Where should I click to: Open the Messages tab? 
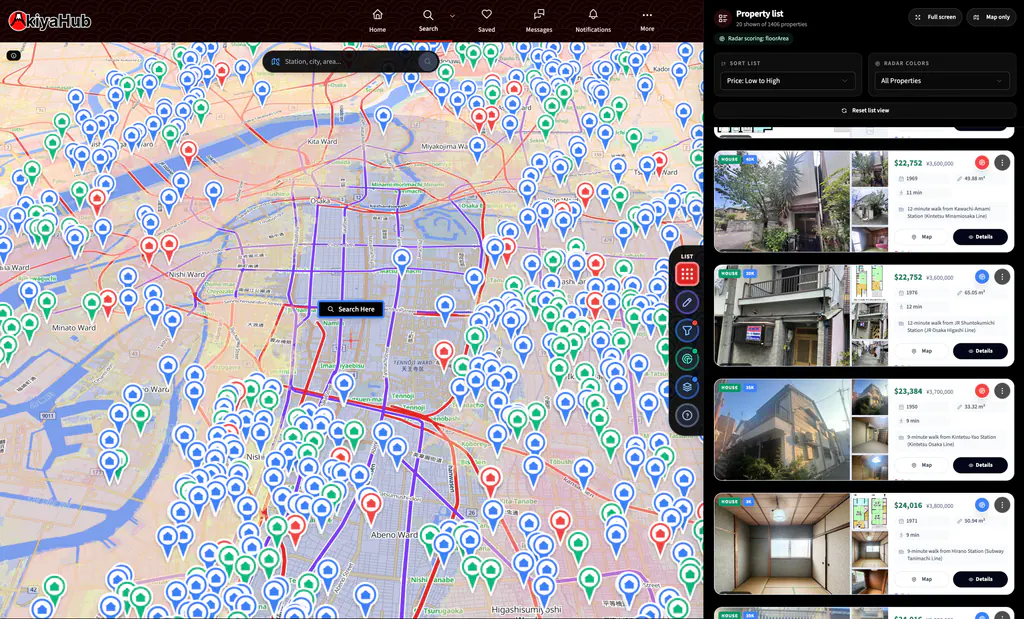click(x=539, y=20)
